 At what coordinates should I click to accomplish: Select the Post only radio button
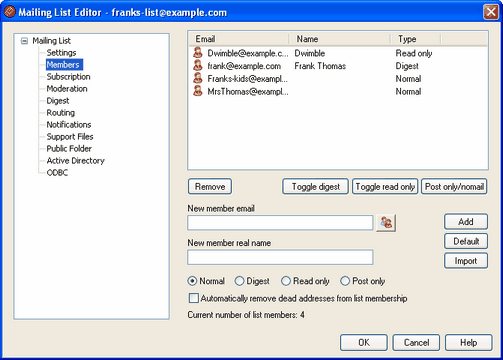(x=345, y=281)
